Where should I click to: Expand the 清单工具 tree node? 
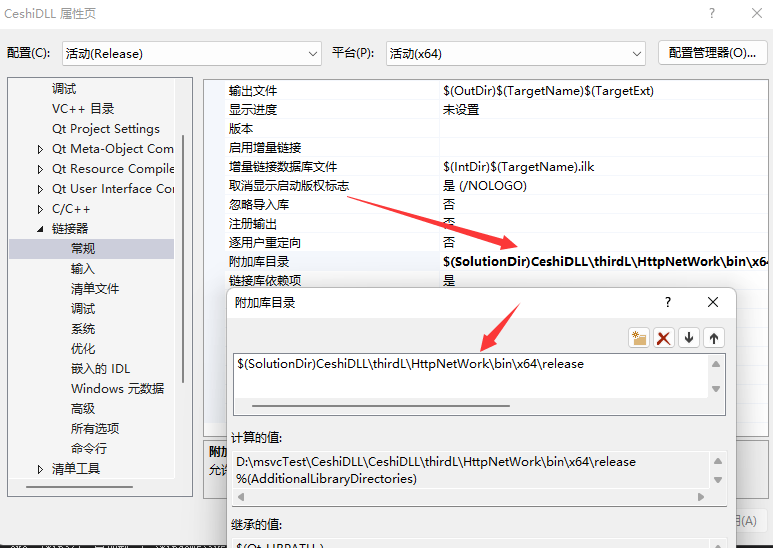point(40,469)
